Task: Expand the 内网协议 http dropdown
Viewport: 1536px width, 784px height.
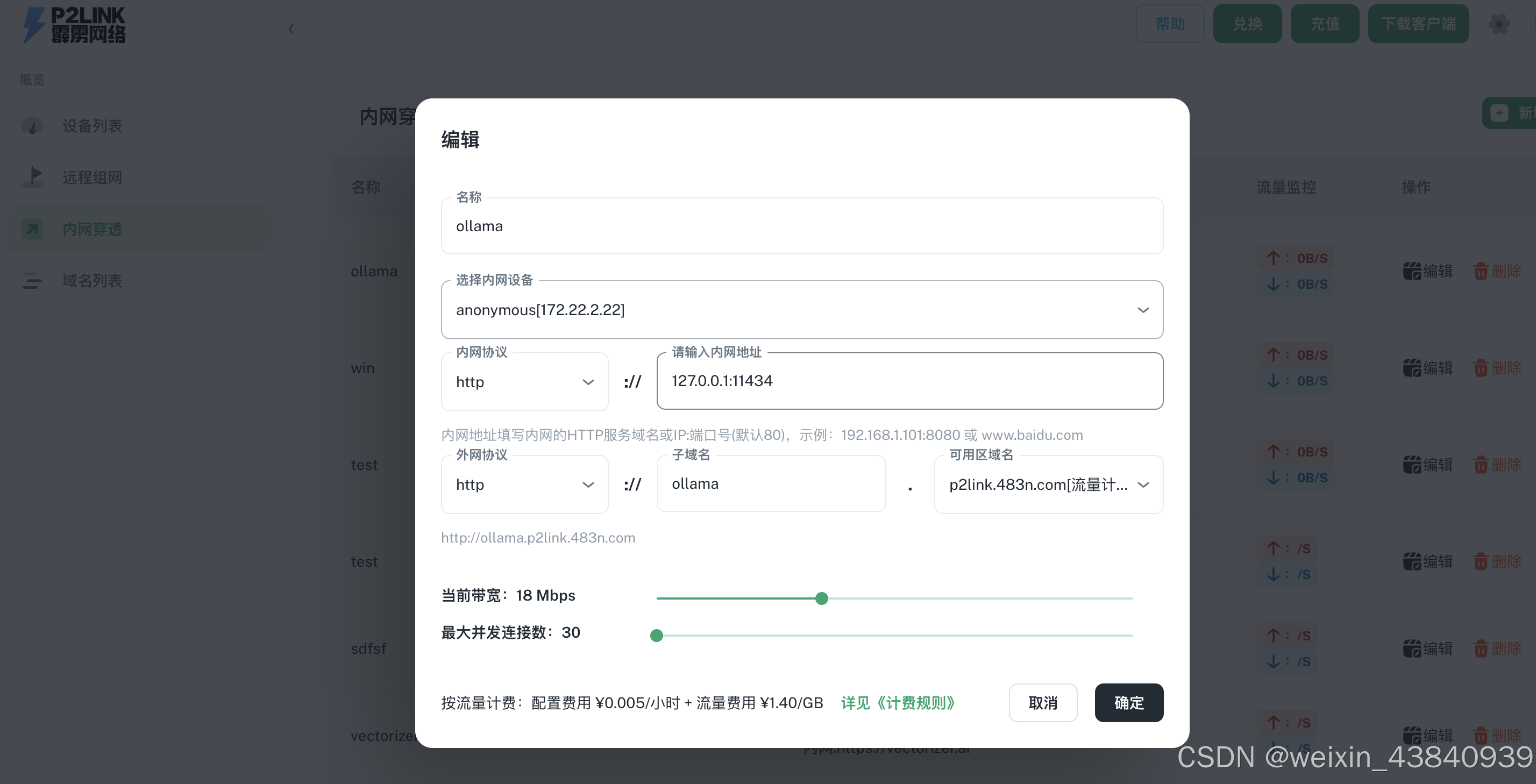Action: (x=524, y=382)
